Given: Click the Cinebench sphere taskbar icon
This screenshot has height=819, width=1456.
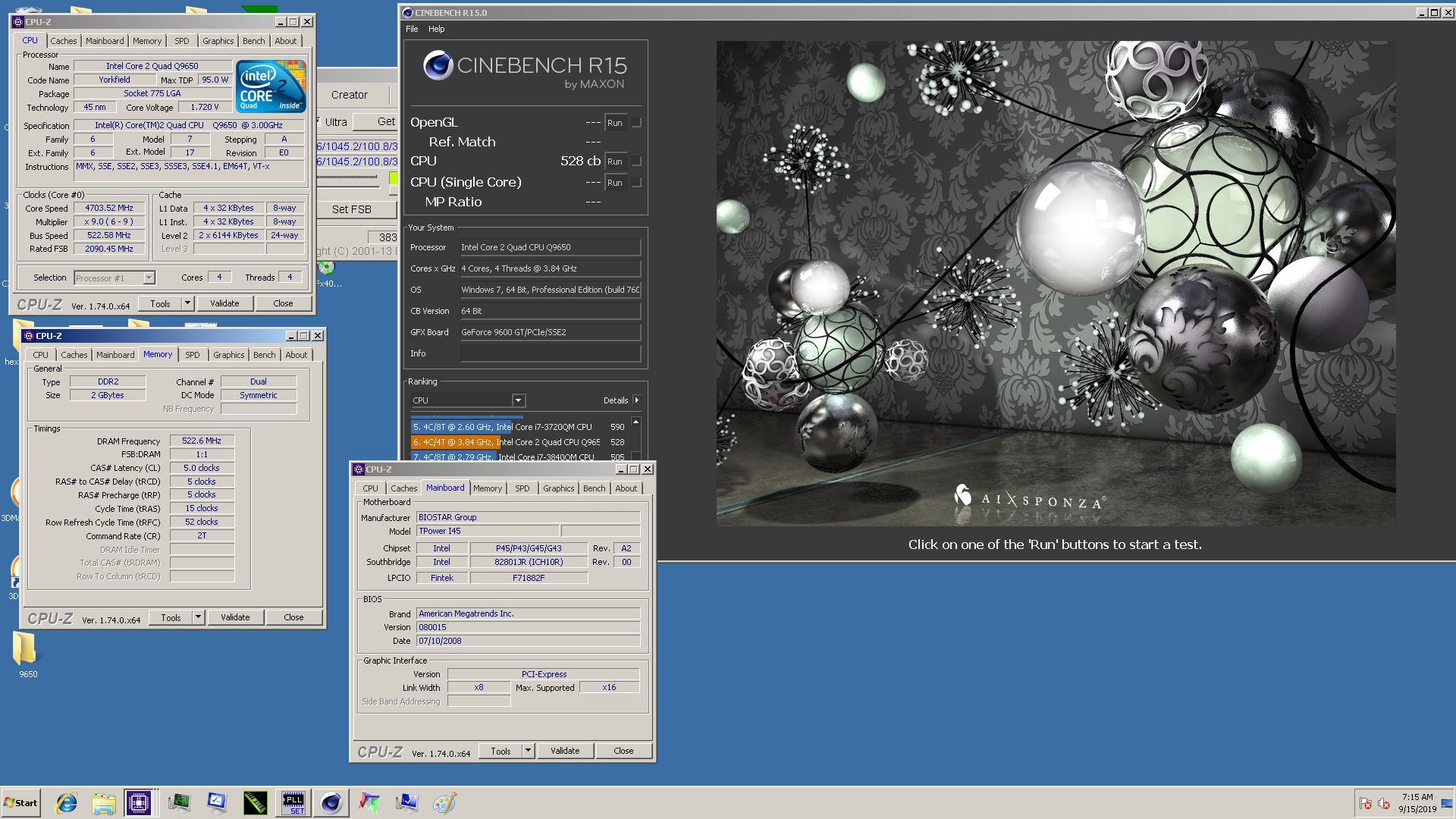Looking at the screenshot, I should [x=331, y=803].
